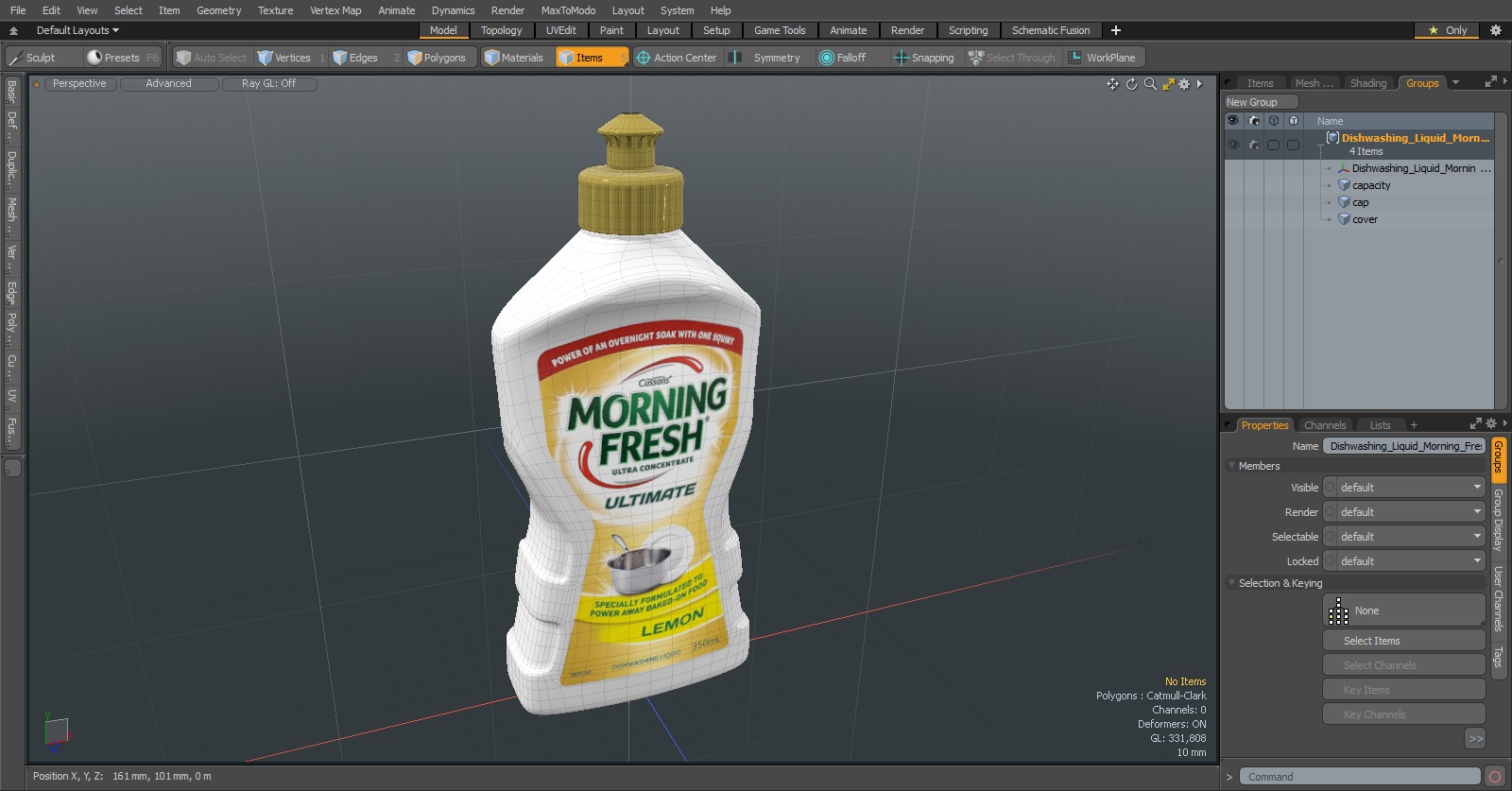Open the Perspective view type dropdown
Image resolution: width=1512 pixels, height=791 pixels.
(x=79, y=84)
